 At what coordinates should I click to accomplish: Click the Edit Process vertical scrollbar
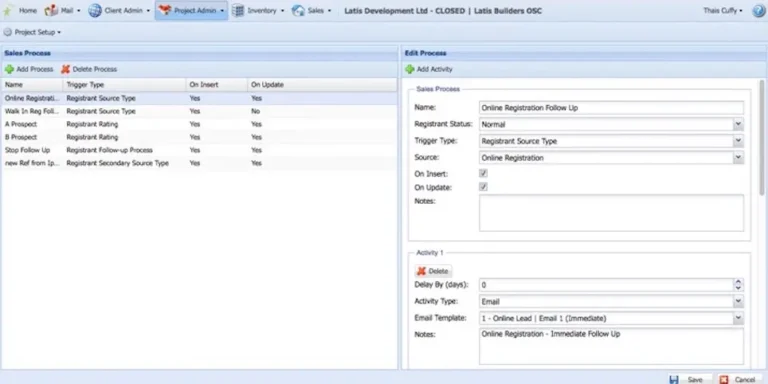pyautogui.click(x=761, y=137)
